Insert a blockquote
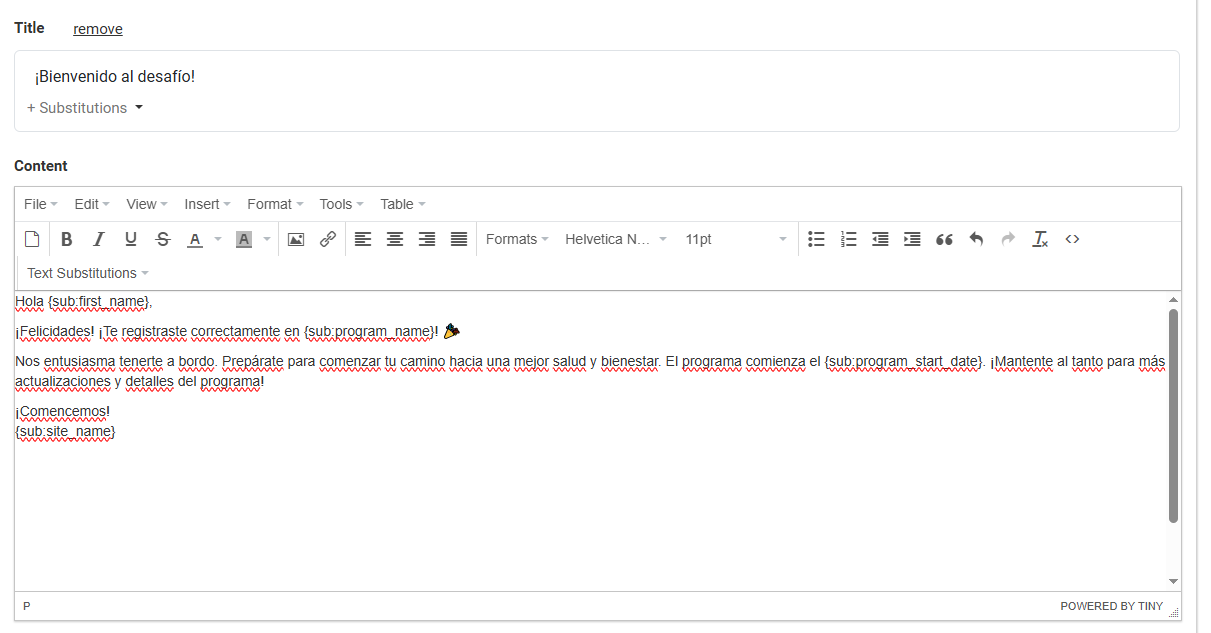Image resolution: width=1211 pixels, height=633 pixels. pyautogui.click(x=944, y=239)
